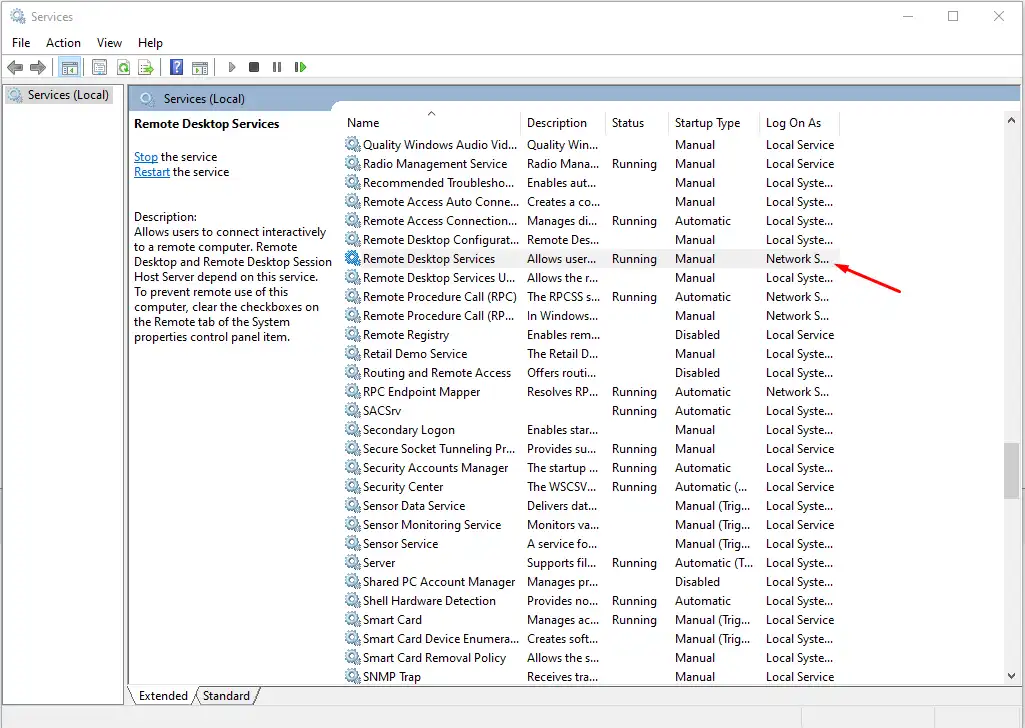Open the View menu

(109, 43)
